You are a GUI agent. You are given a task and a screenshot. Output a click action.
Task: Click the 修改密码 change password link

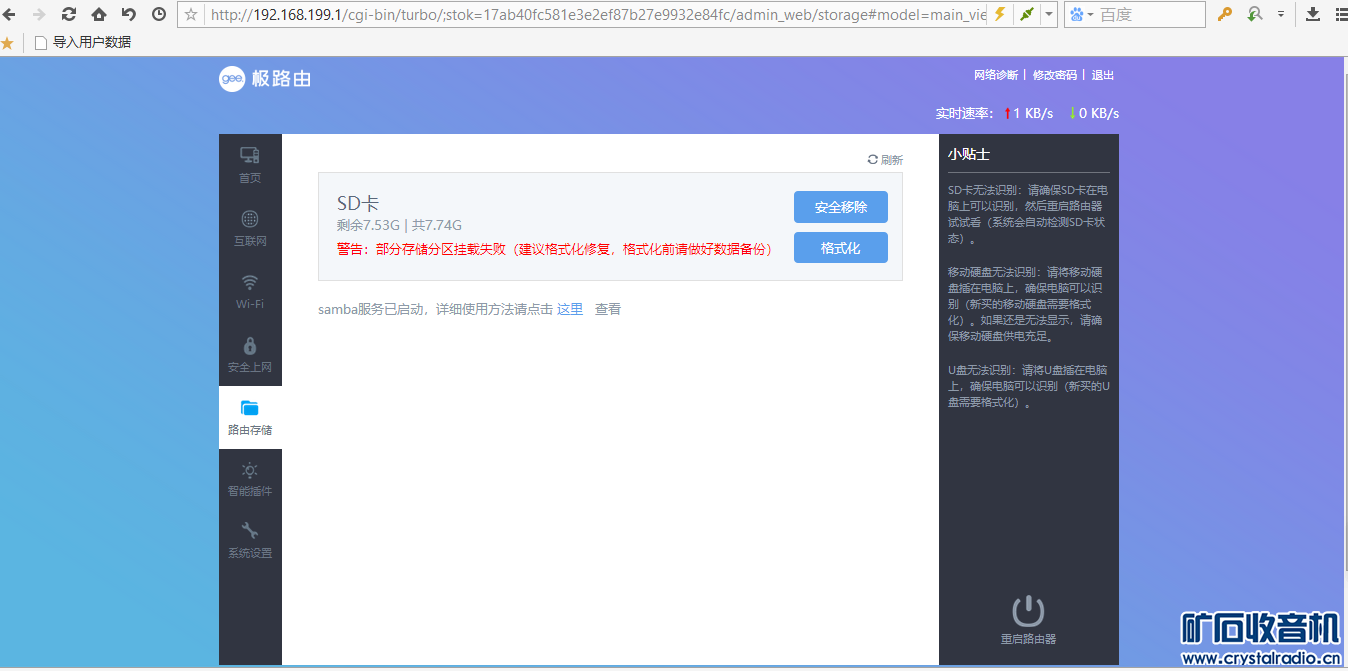click(x=1054, y=75)
